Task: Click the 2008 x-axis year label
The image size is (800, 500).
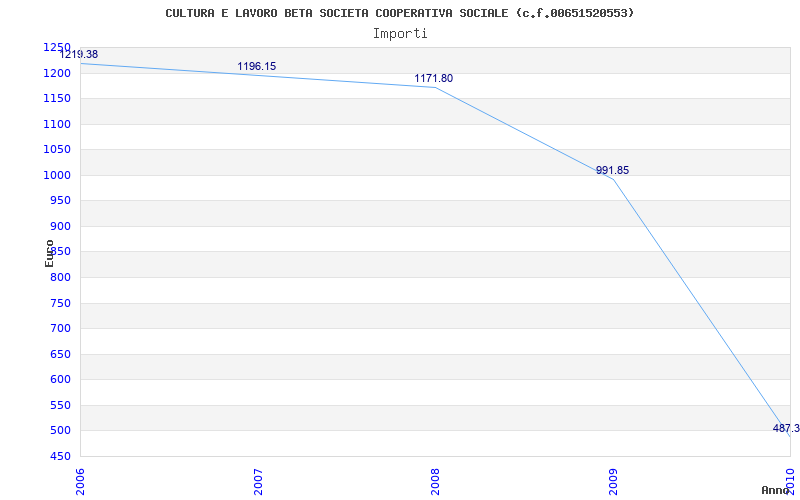Action: (435, 482)
